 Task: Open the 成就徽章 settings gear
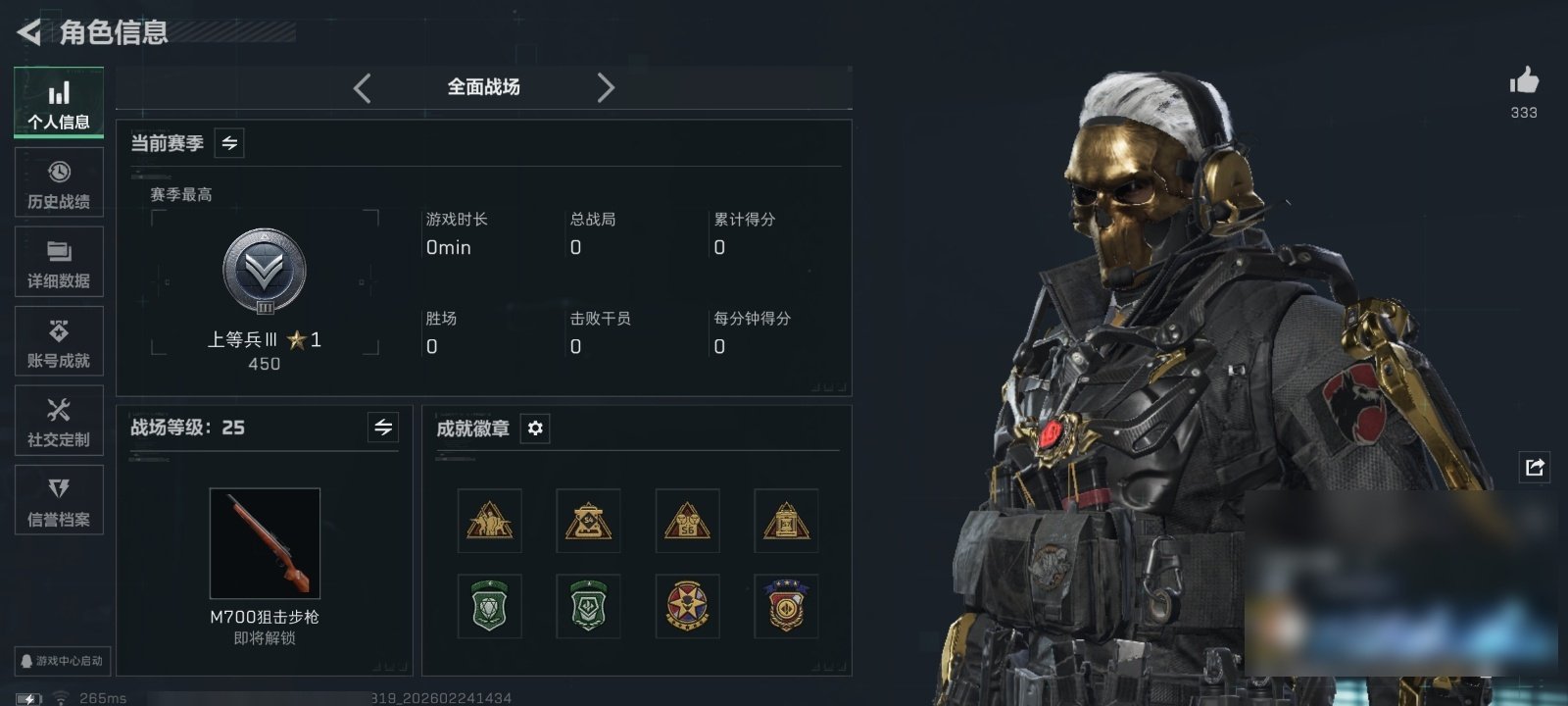tap(535, 429)
